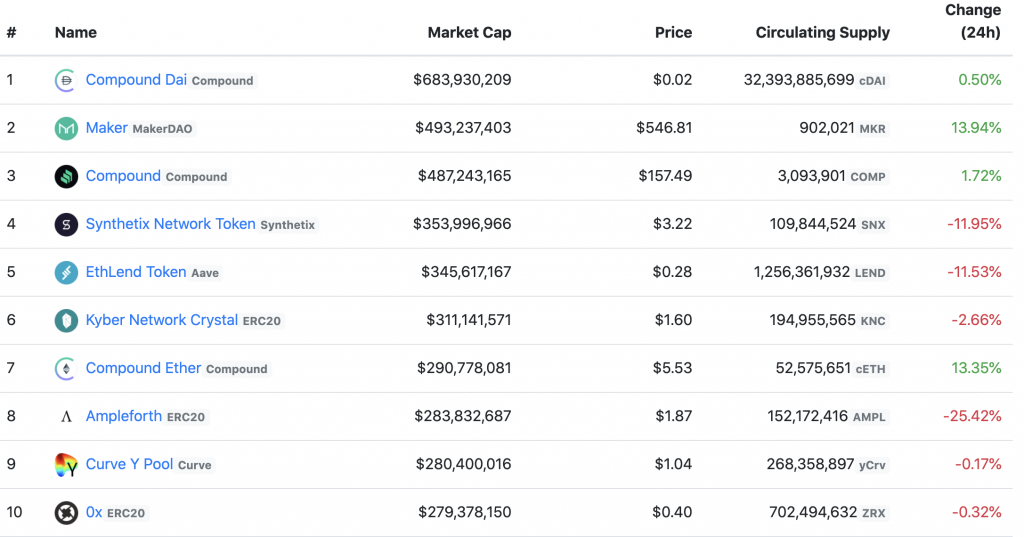Open the Compound Dai link
Image resolution: width=1024 pixels, height=537 pixels.
(x=136, y=80)
